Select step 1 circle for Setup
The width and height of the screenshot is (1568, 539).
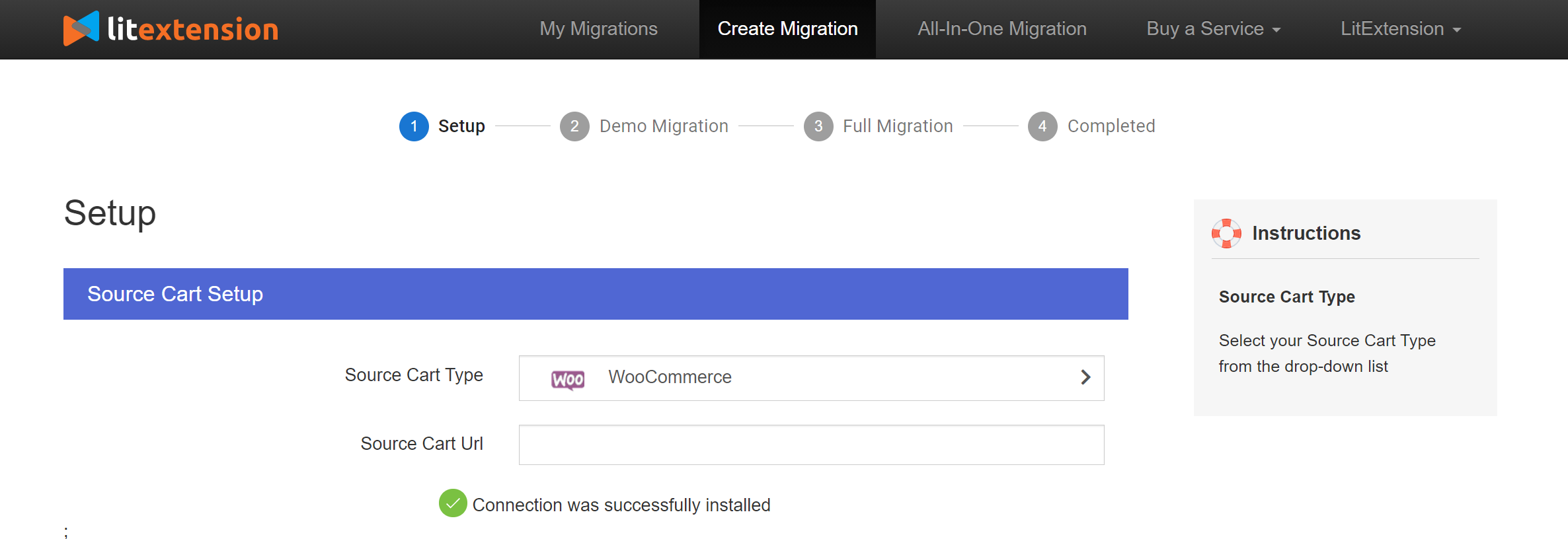click(x=414, y=126)
